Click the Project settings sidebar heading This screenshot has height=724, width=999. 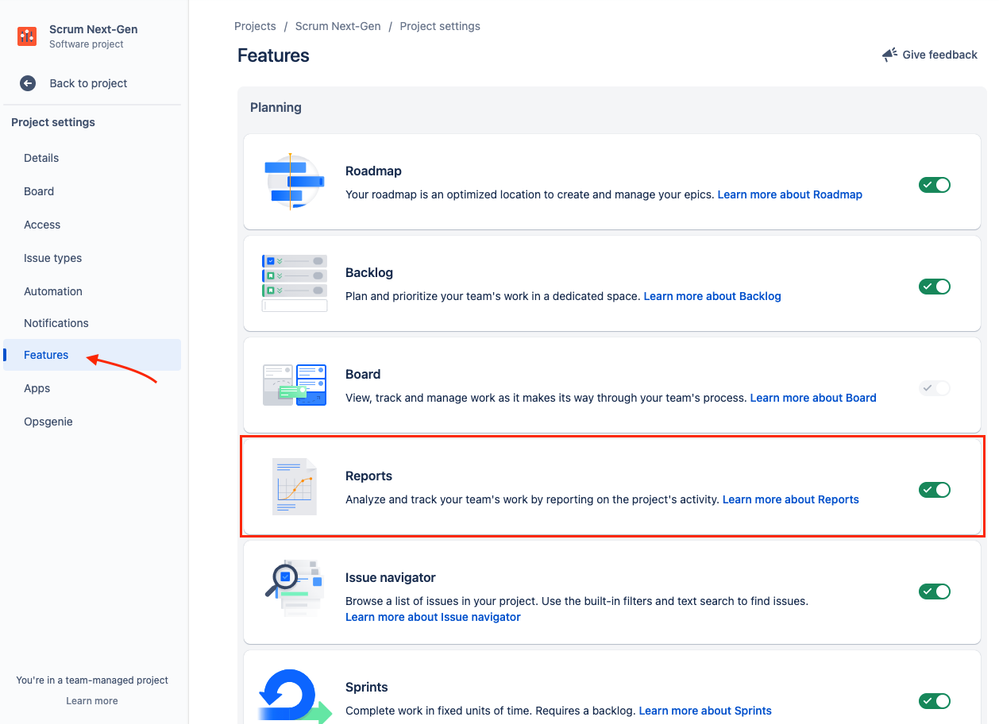[x=53, y=122]
